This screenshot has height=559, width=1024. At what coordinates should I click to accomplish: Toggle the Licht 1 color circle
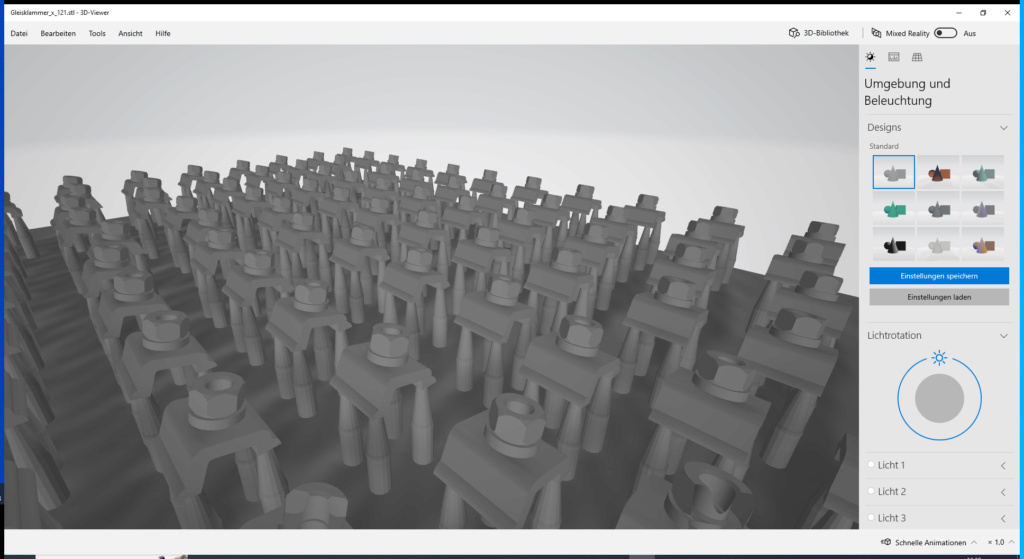click(x=871, y=464)
